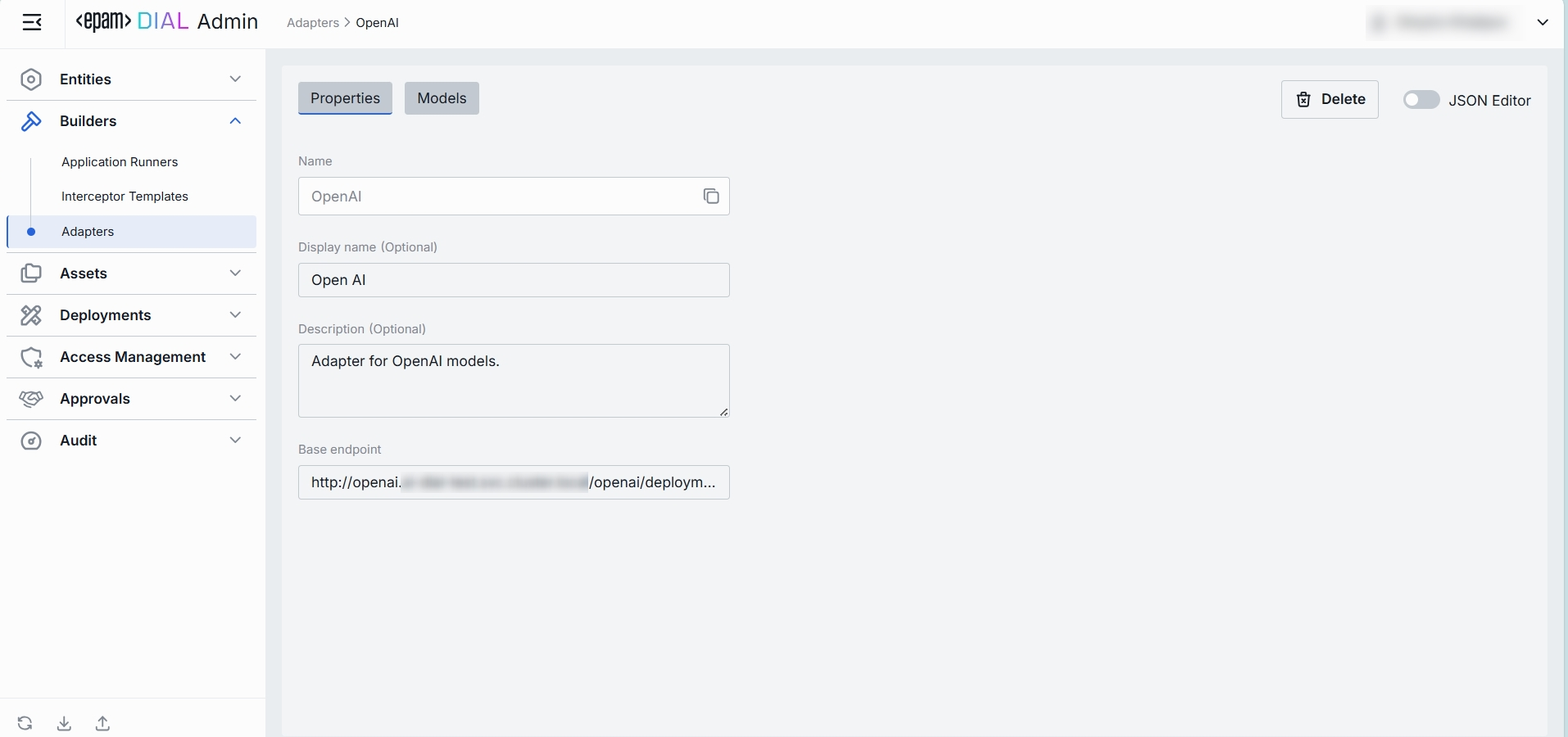Grab the Description textarea resize handle
The width and height of the screenshot is (1568, 737).
[723, 412]
